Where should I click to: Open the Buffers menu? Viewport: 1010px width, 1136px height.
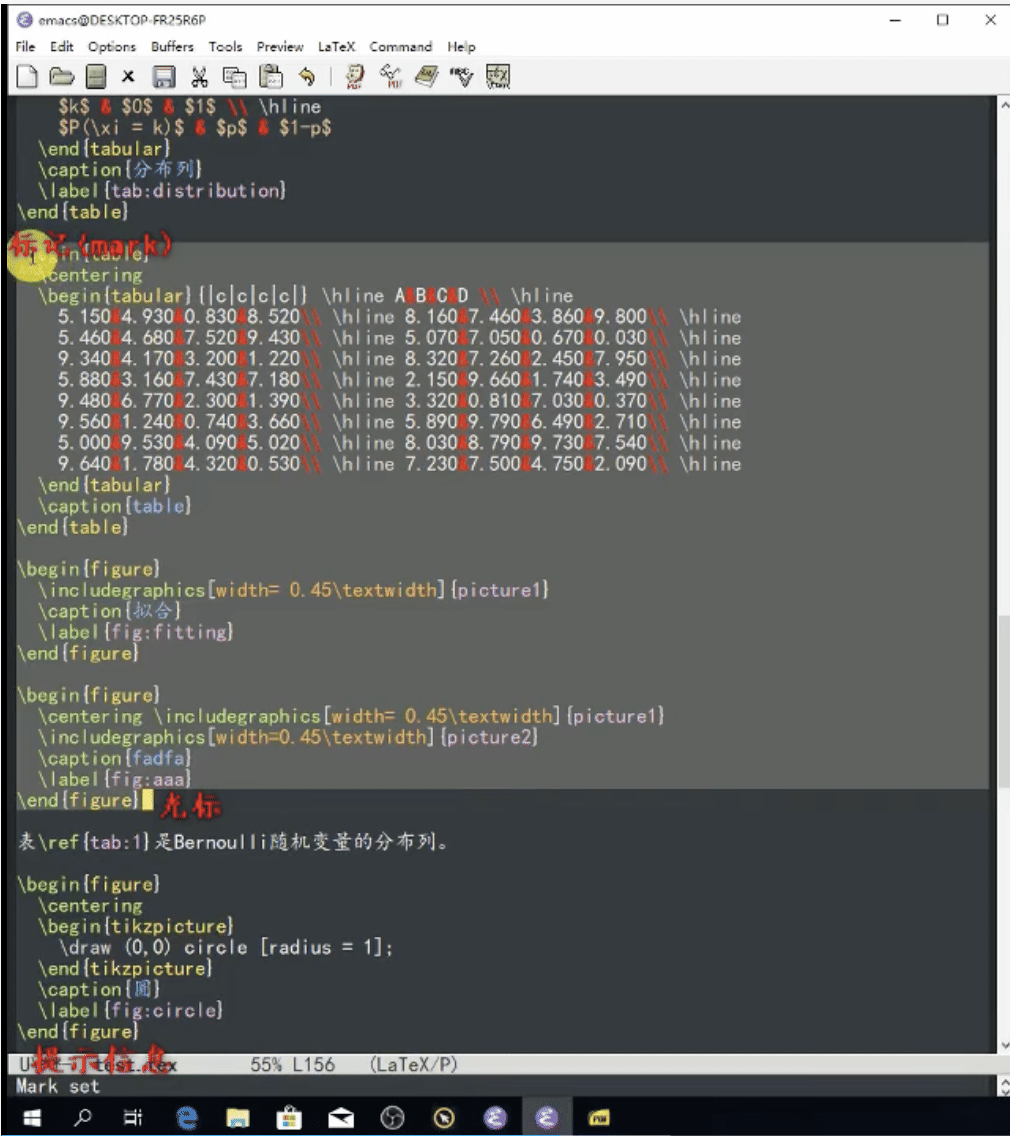171,46
